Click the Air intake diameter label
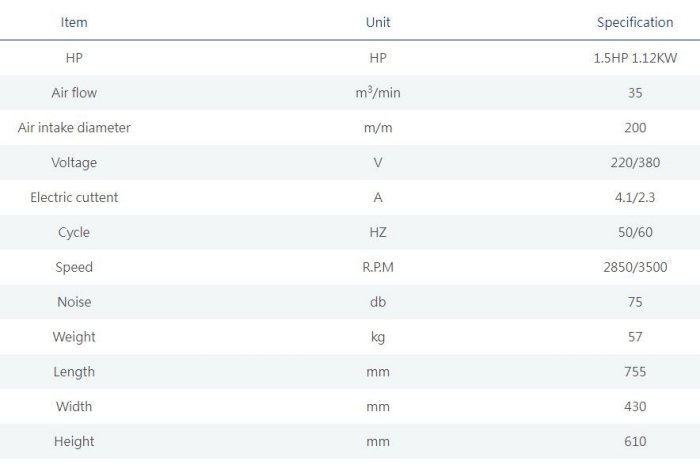The width and height of the screenshot is (700, 469). point(74,128)
